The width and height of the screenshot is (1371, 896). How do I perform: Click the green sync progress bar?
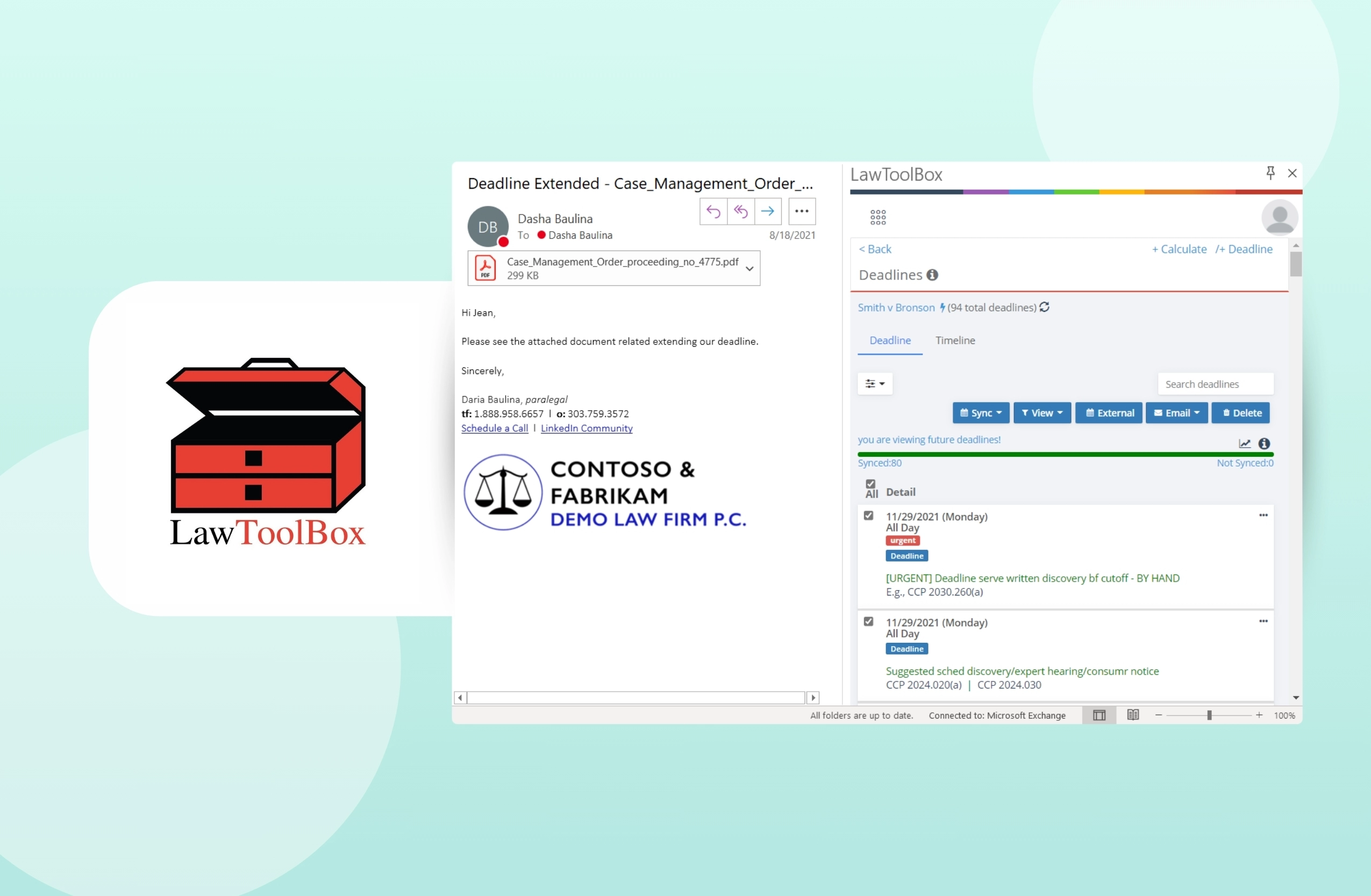click(x=1065, y=454)
